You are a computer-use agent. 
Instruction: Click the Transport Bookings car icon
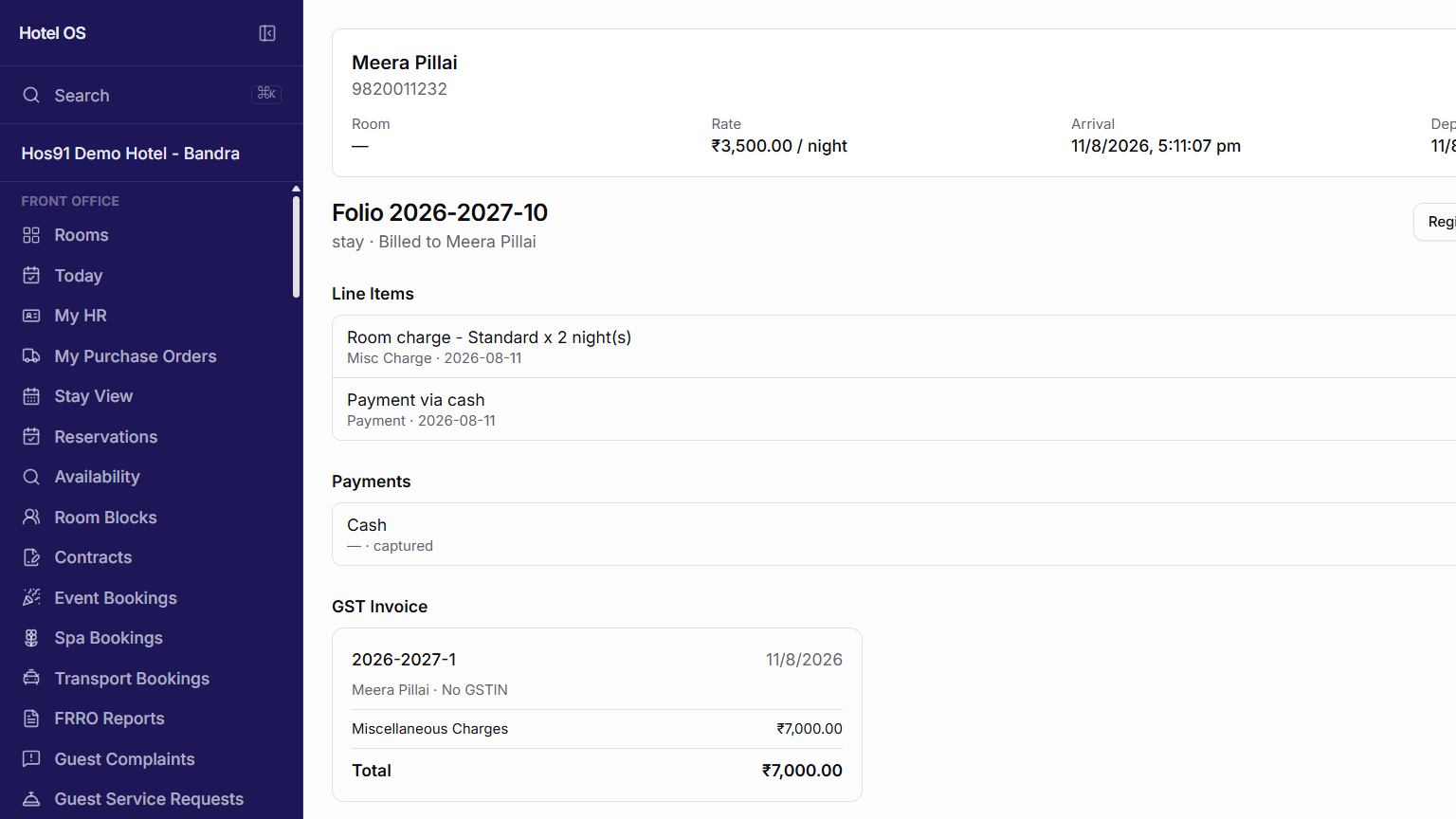tap(31, 678)
